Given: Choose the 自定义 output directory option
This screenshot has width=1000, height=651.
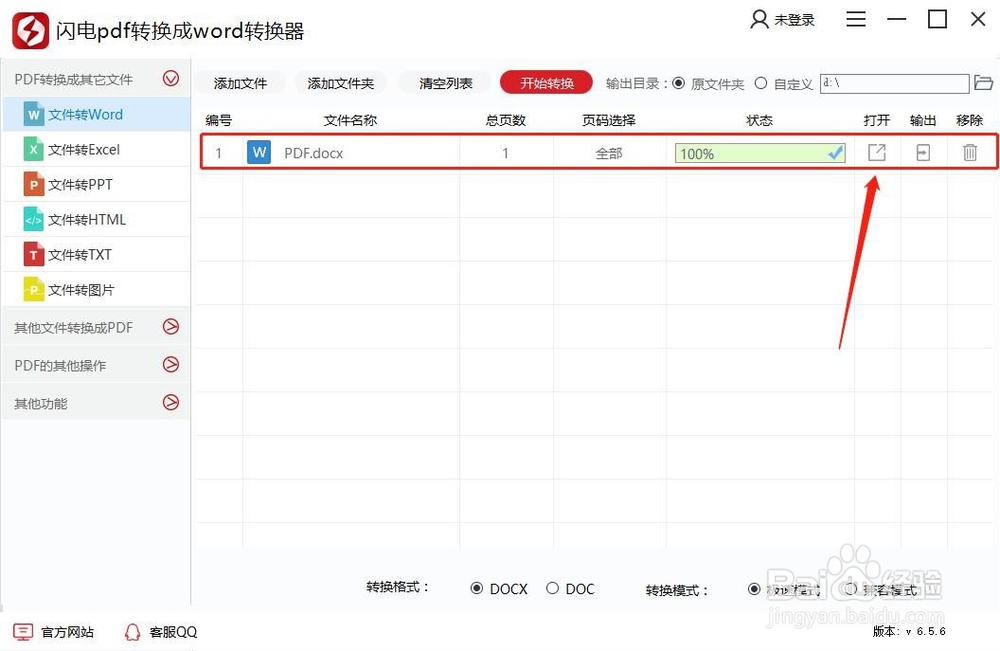Looking at the screenshot, I should tap(760, 84).
